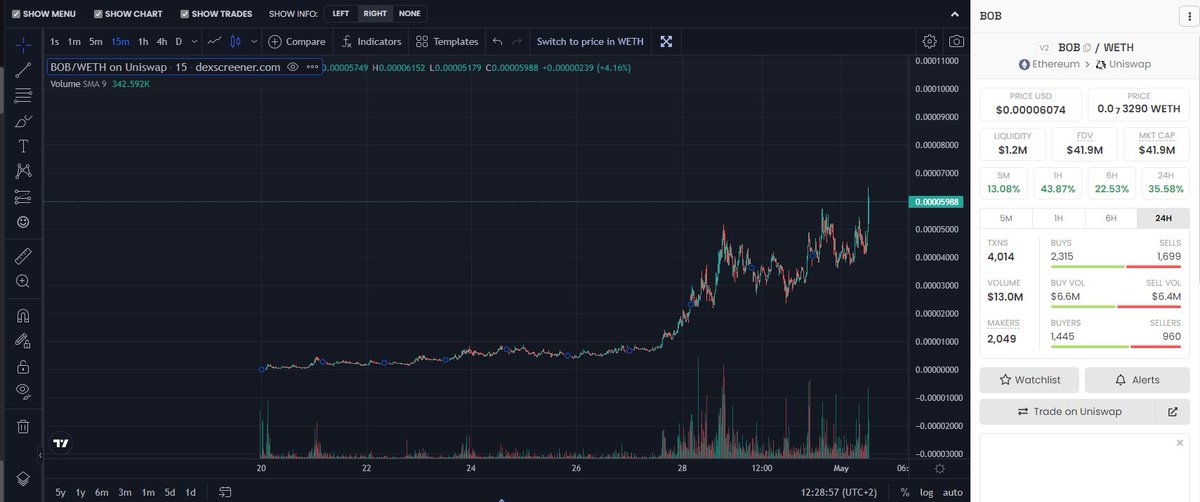The height and width of the screenshot is (502, 1200).
Task: Click Trade on Uniswap
Action: click(1068, 412)
